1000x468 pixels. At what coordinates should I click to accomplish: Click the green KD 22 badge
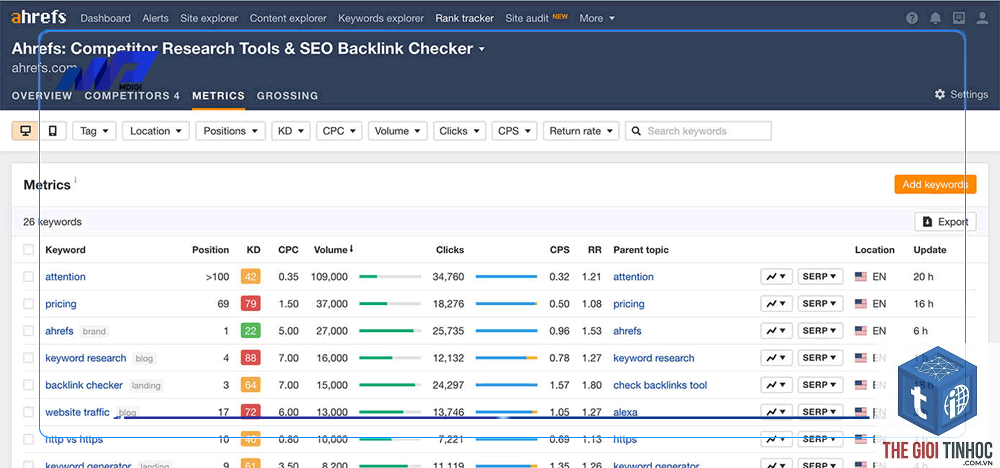[x=251, y=331]
